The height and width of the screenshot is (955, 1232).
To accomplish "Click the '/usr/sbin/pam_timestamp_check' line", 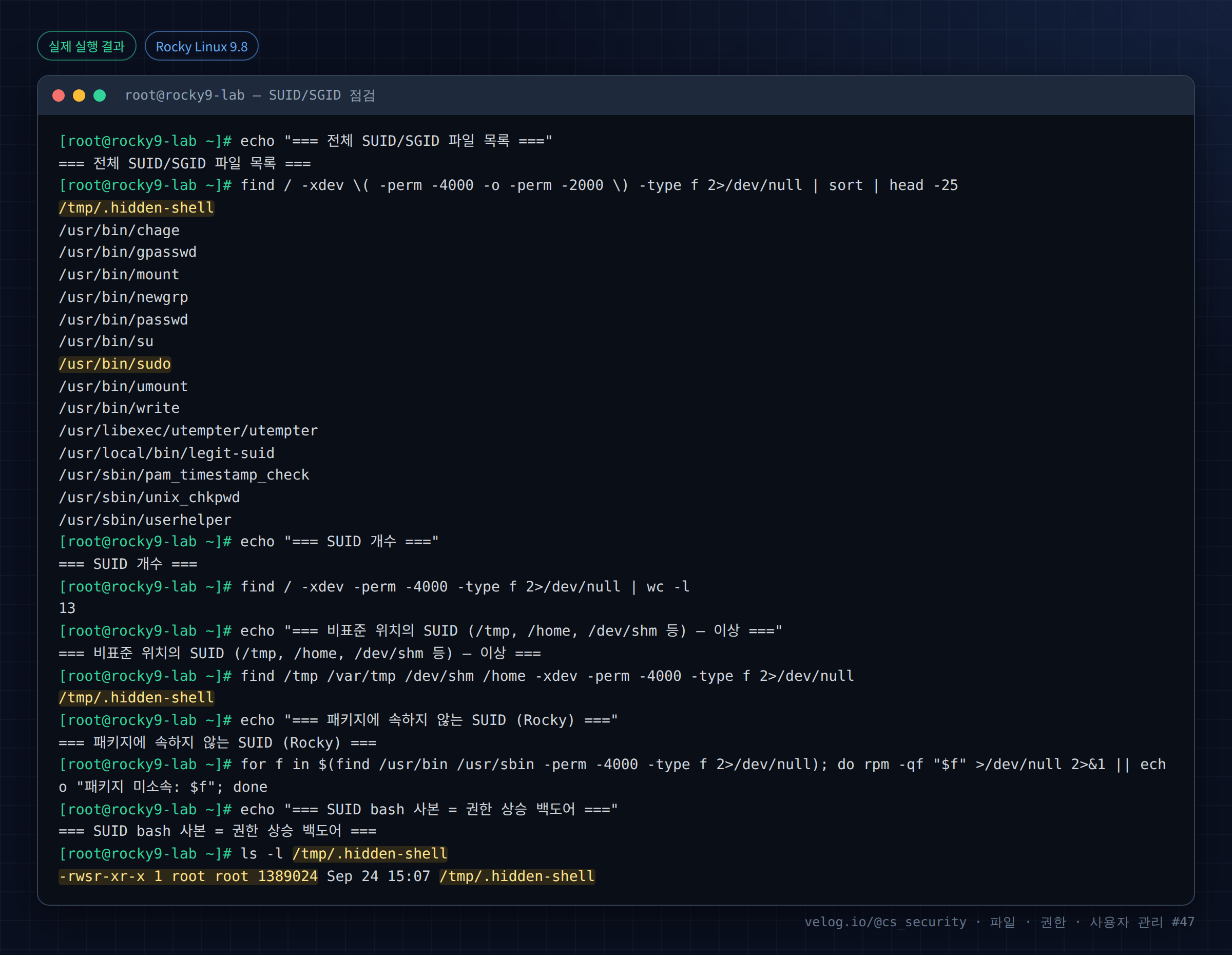I will pyautogui.click(x=184, y=475).
